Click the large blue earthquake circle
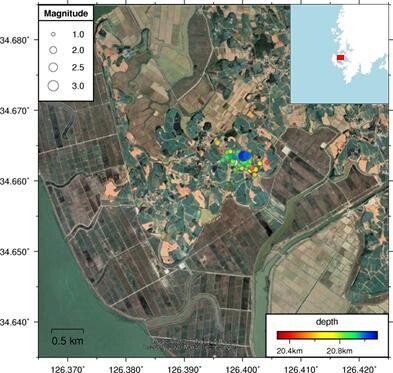Screen dimensions: 393x373 click(245, 156)
